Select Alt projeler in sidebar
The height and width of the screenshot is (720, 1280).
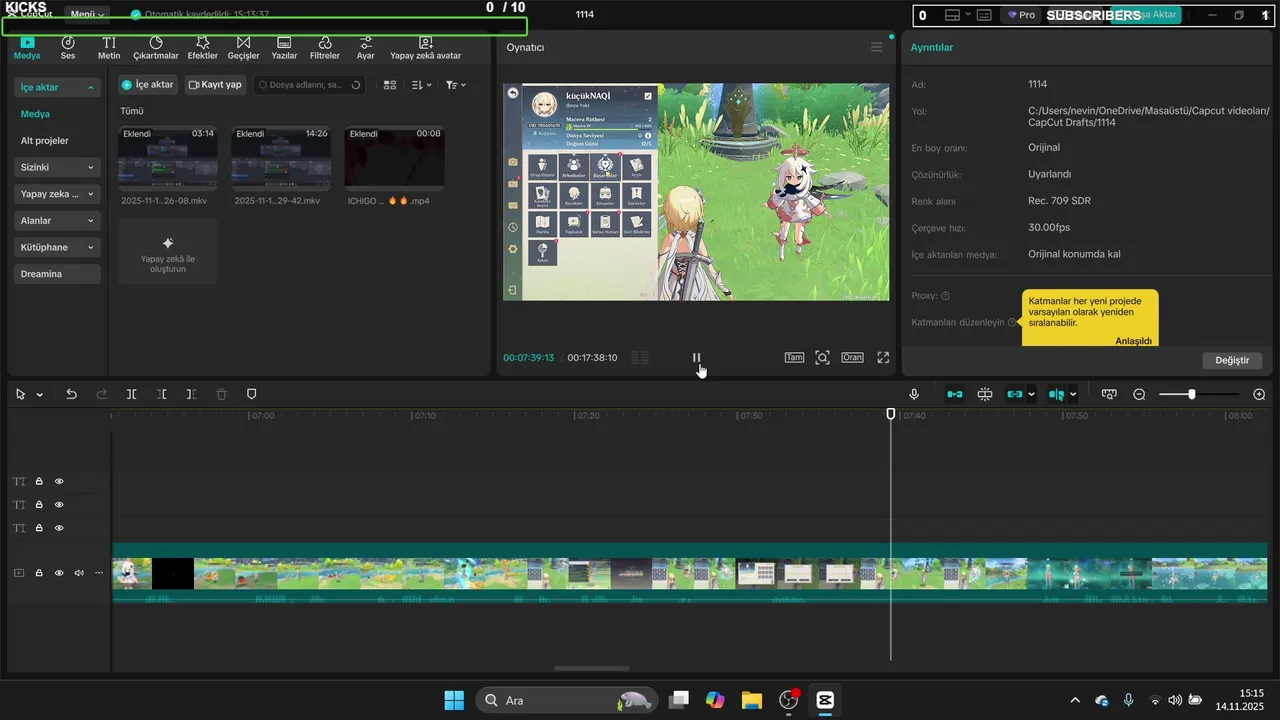45,141
